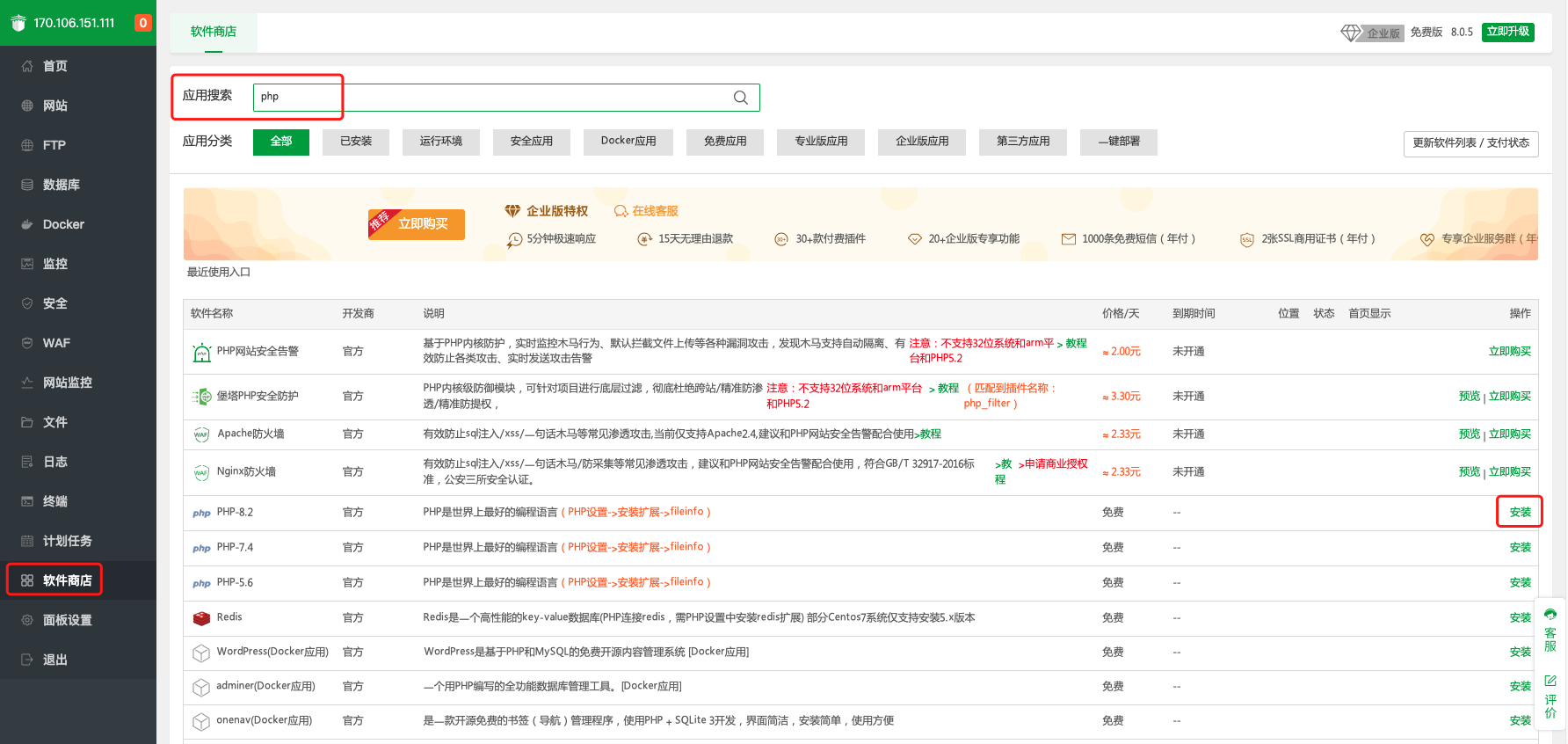
Task: Select the 全部 category filter
Action: click(x=281, y=142)
